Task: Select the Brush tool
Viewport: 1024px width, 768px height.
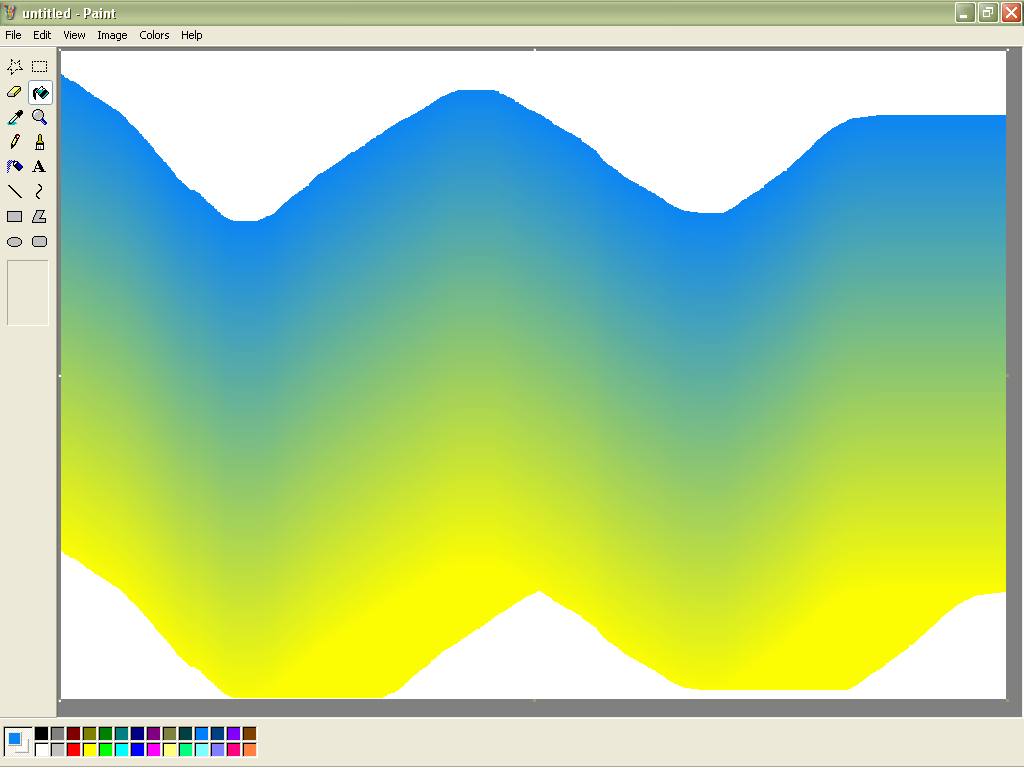Action: [39, 142]
